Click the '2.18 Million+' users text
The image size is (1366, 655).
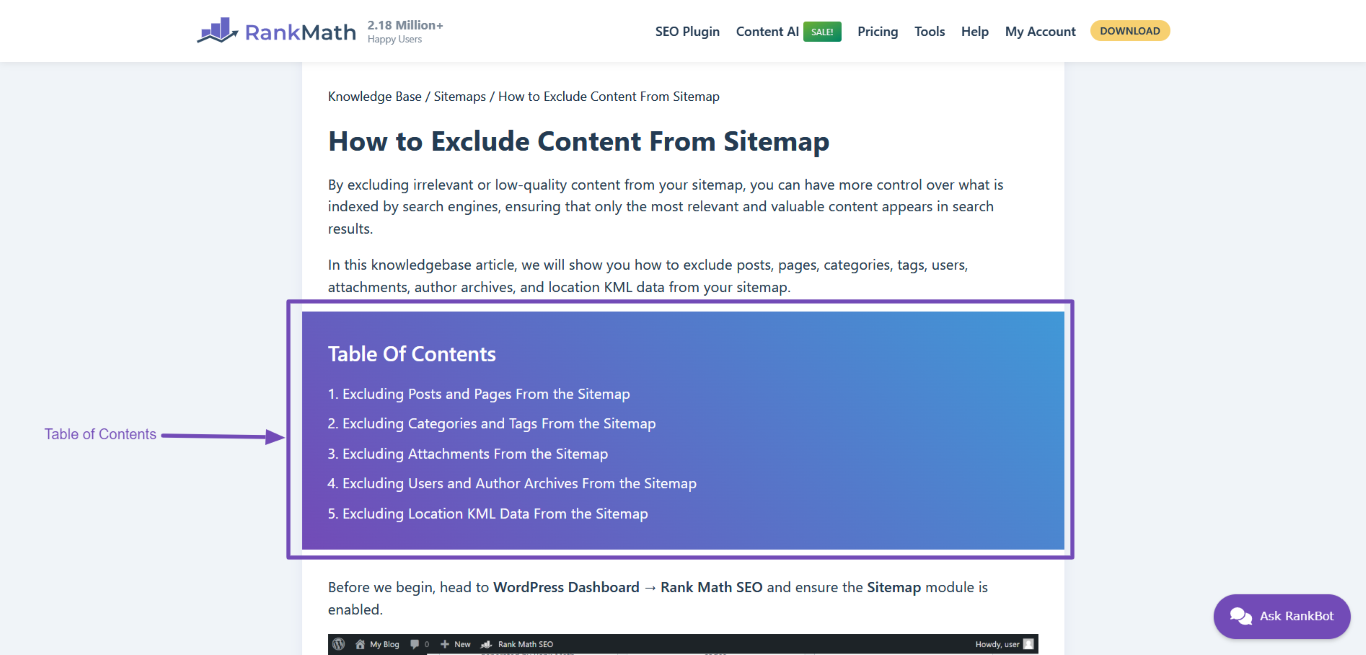click(x=405, y=24)
